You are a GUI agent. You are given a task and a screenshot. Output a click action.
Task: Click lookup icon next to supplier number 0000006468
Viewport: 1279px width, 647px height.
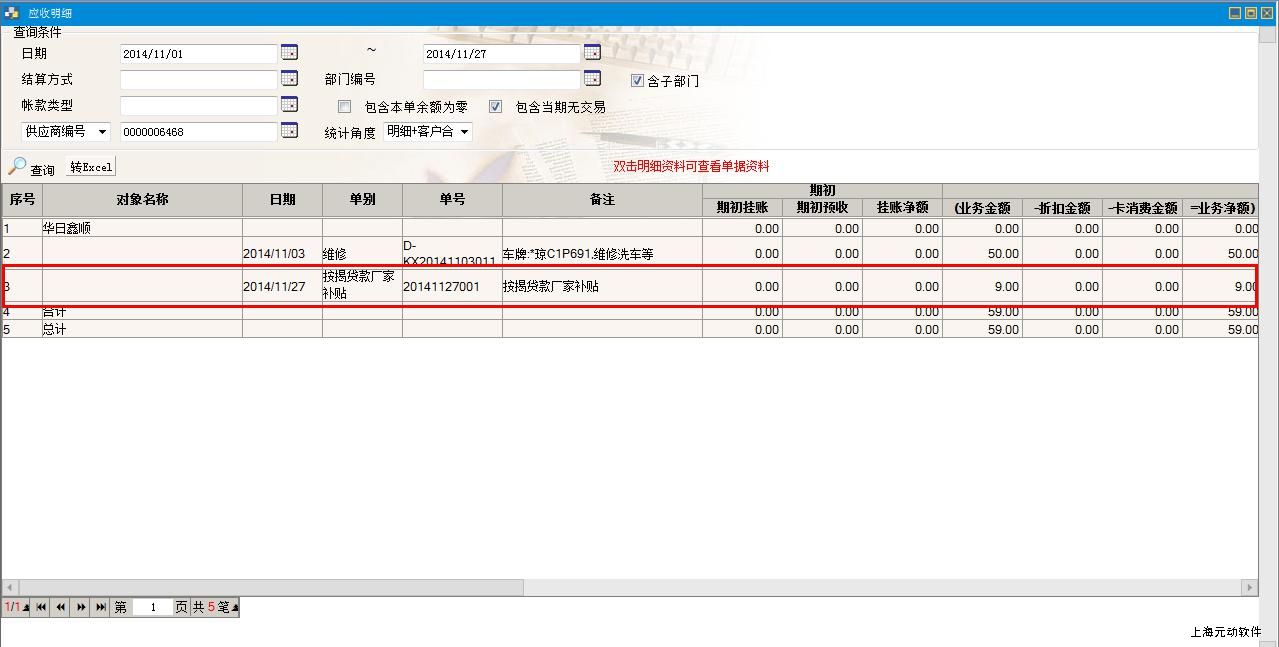coord(289,130)
